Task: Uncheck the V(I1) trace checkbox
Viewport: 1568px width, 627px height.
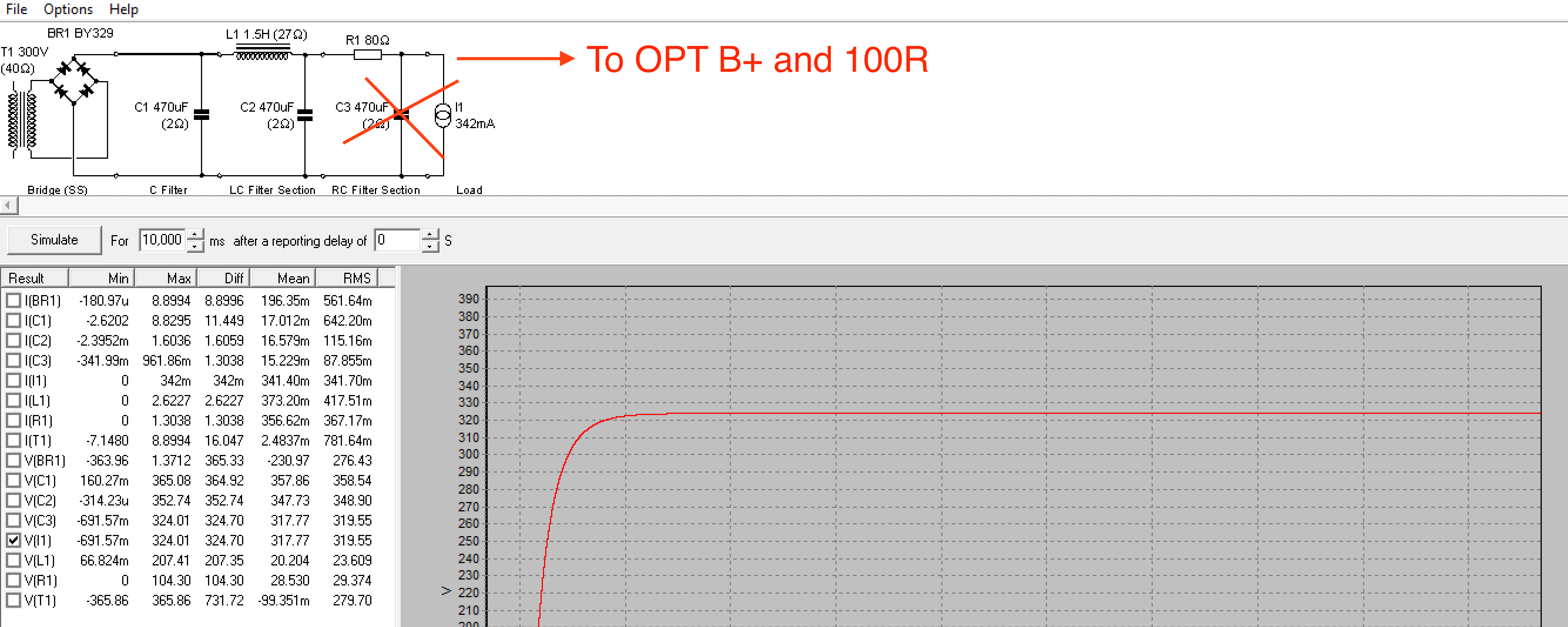Action: coord(13,540)
